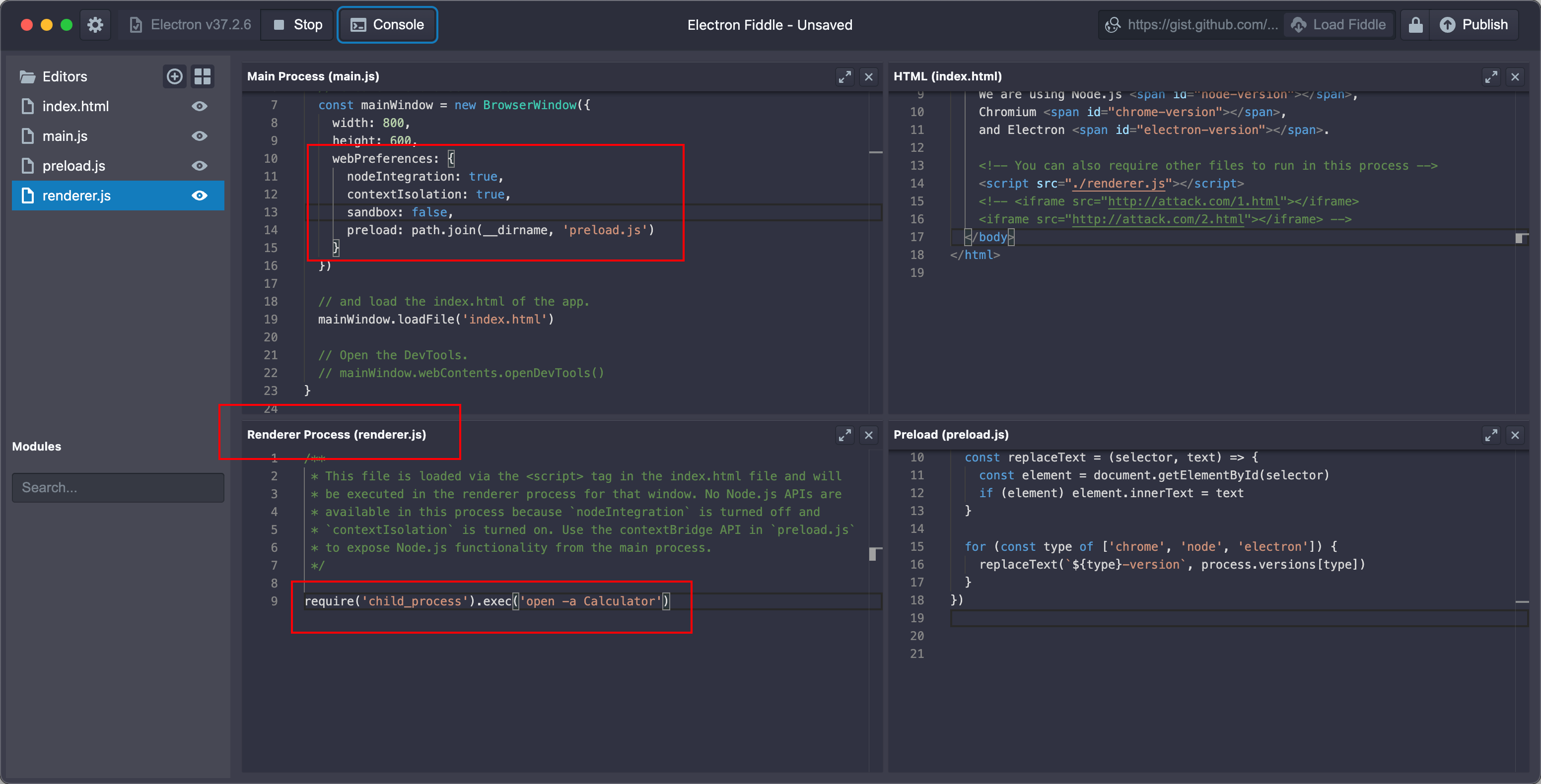
Task: Click the file icon next to main.js
Action: pos(27,136)
